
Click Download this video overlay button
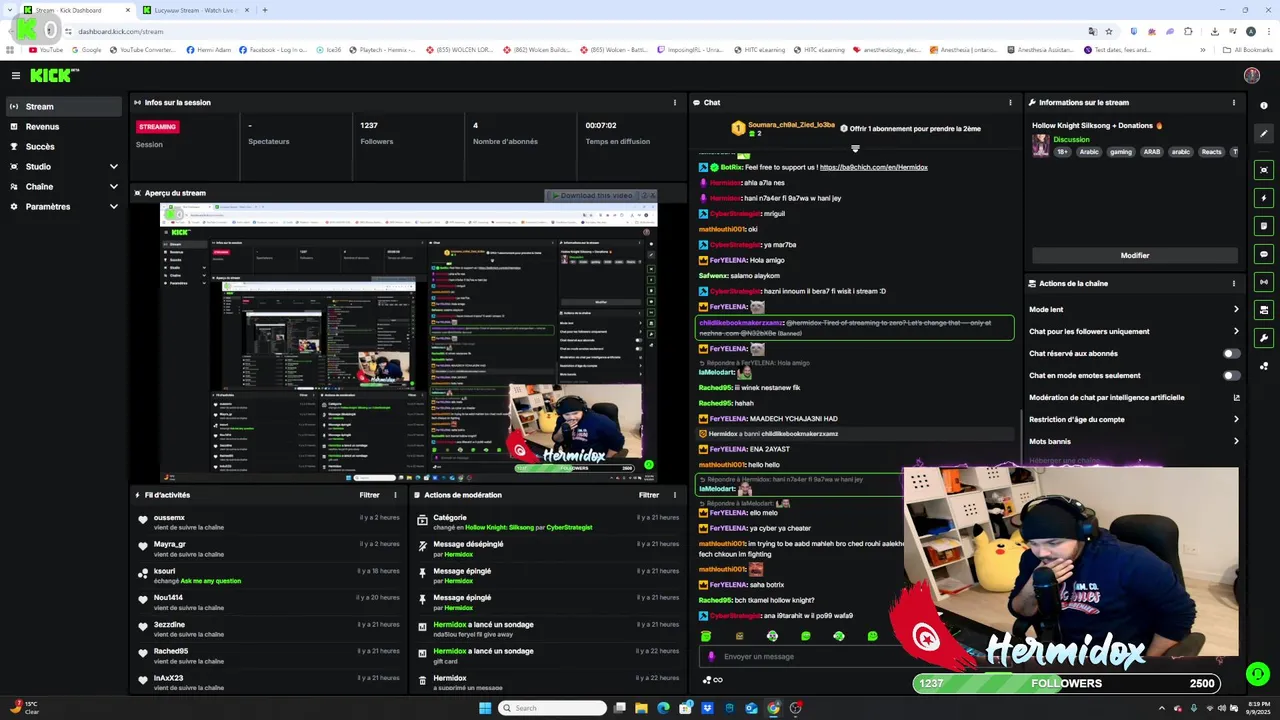click(596, 195)
